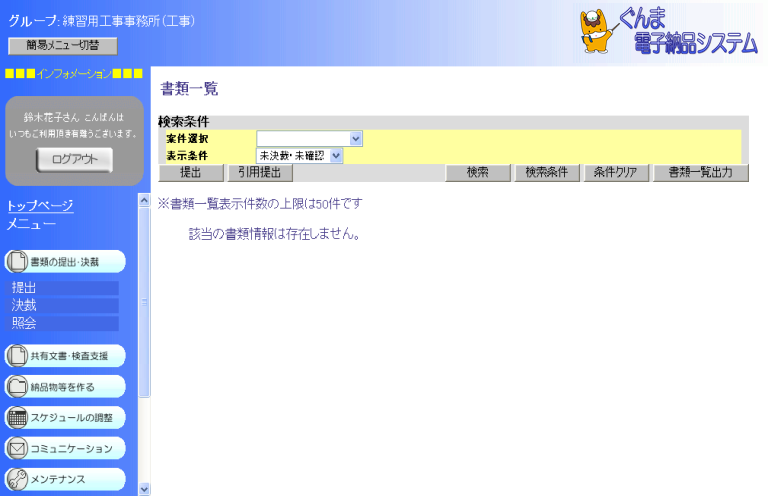Select 決裁 in the sidebar submenu

(62, 306)
